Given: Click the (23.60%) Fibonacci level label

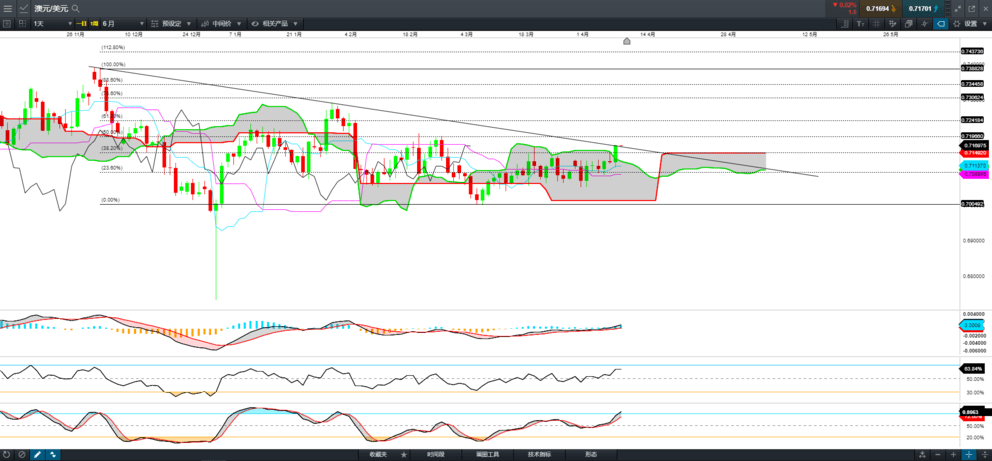Looking at the screenshot, I should [111, 168].
